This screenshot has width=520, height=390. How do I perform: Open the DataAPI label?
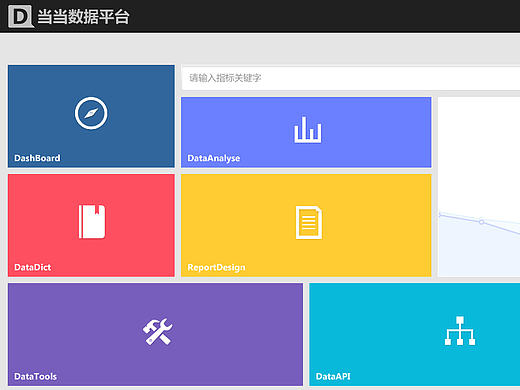pyautogui.click(x=333, y=377)
